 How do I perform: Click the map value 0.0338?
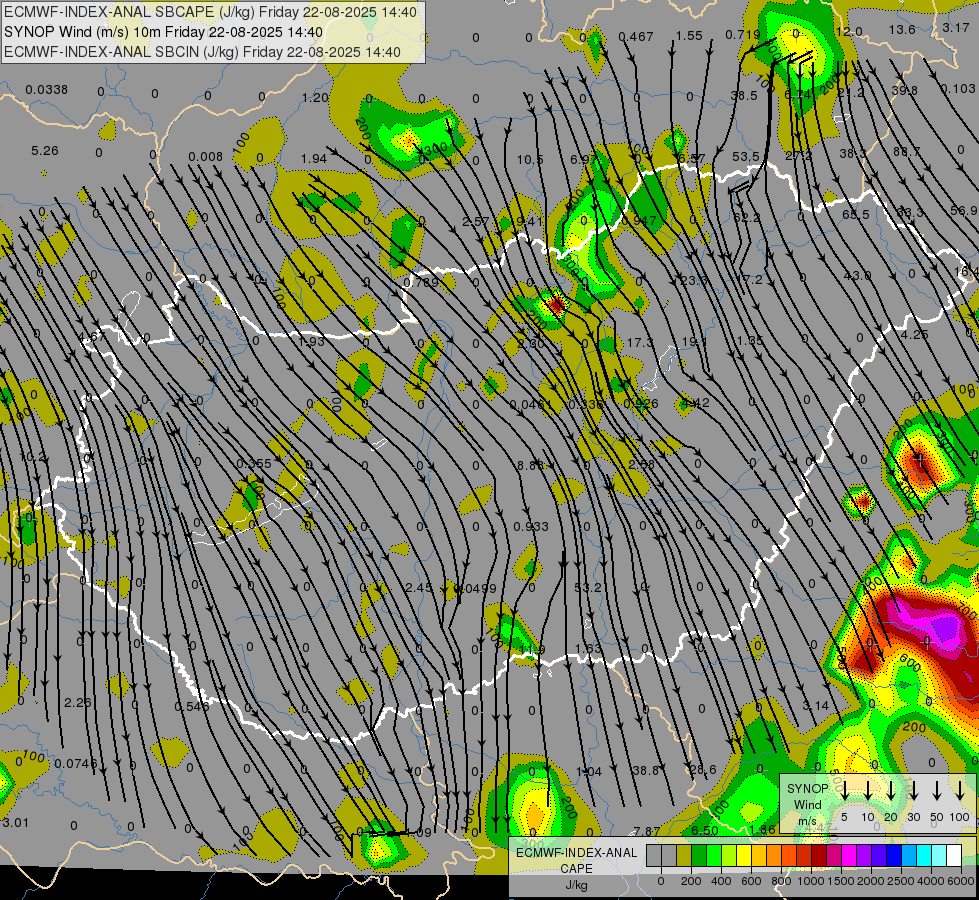tap(46, 90)
